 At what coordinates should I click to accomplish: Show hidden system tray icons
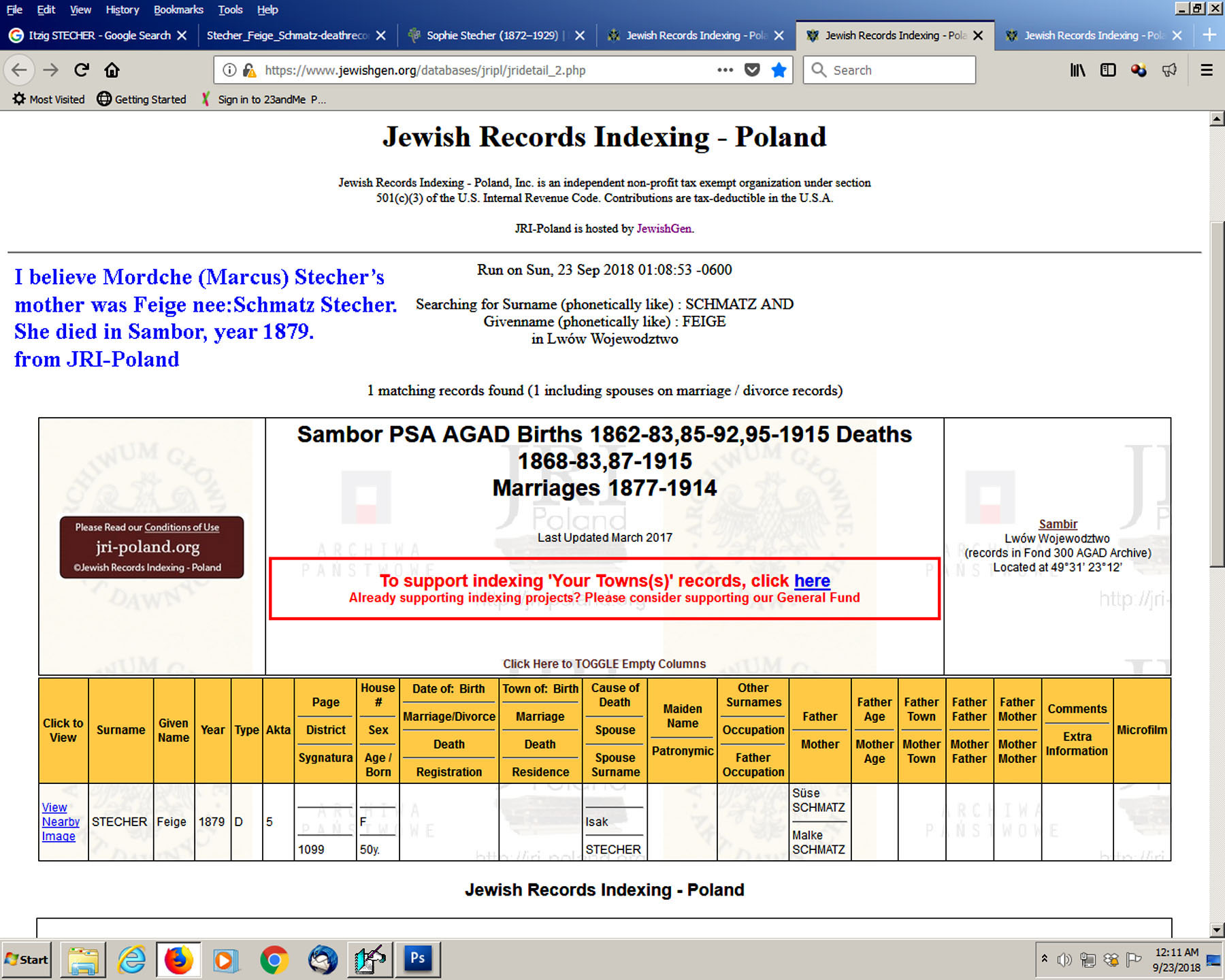[1045, 959]
